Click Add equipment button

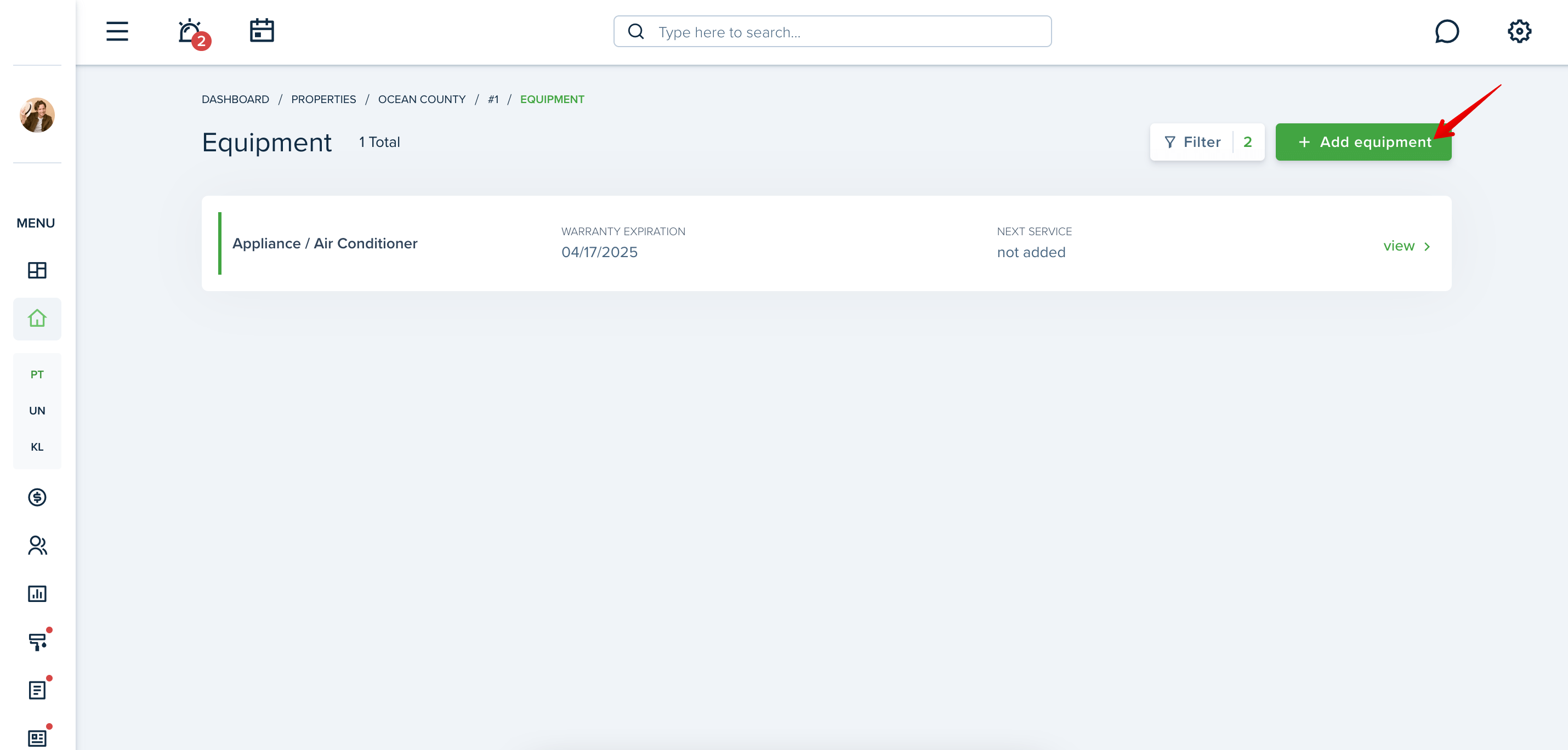[x=1363, y=142]
